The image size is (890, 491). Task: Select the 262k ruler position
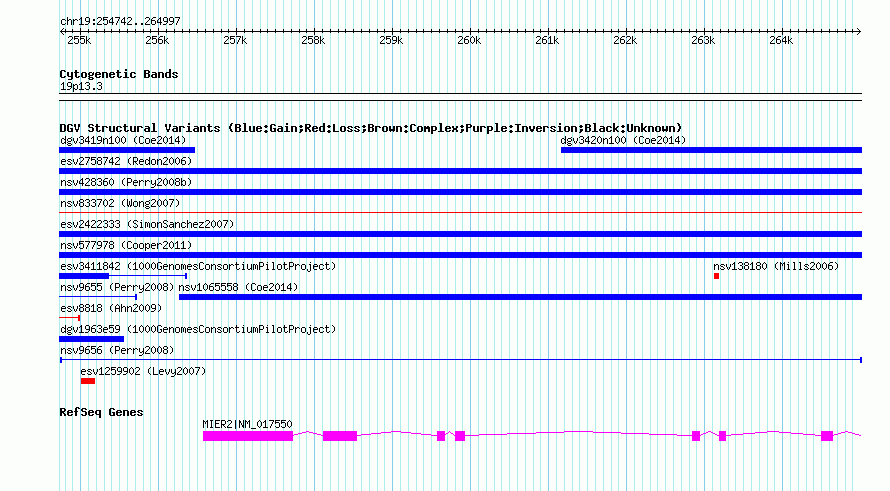(x=625, y=41)
